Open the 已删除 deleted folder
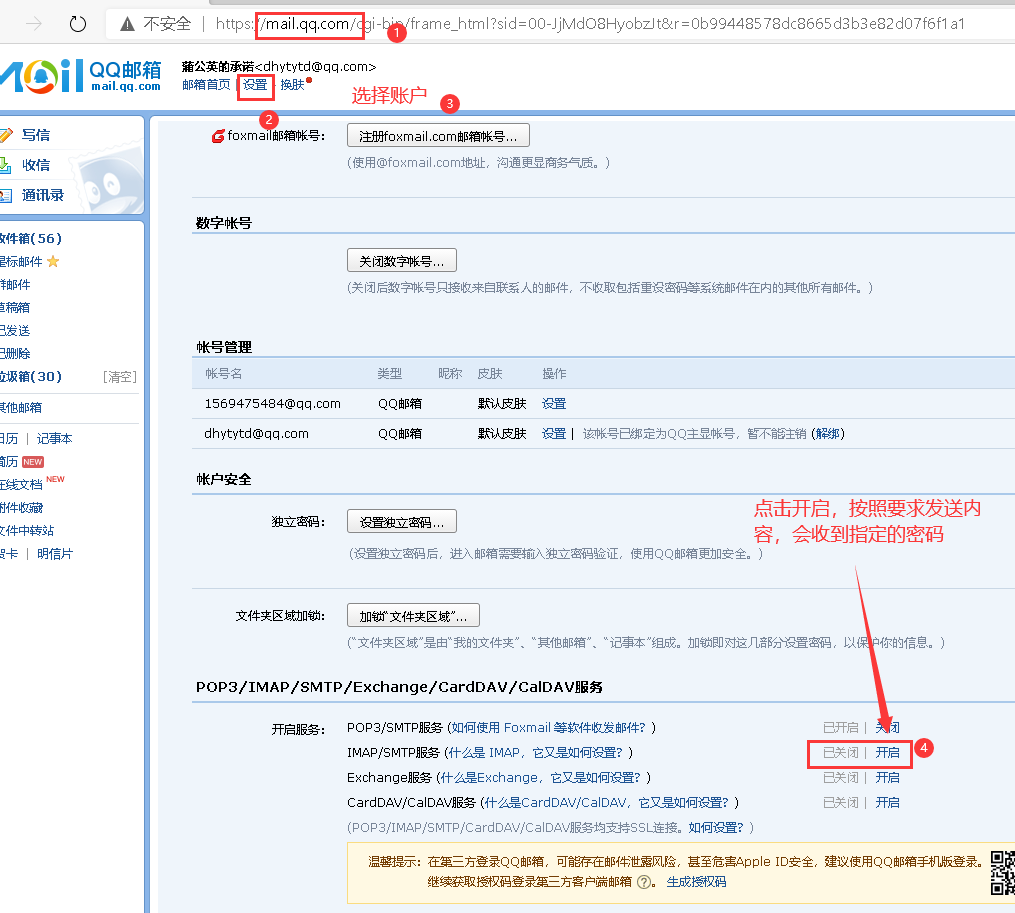Image resolution: width=1015 pixels, height=913 pixels. [x=15, y=354]
